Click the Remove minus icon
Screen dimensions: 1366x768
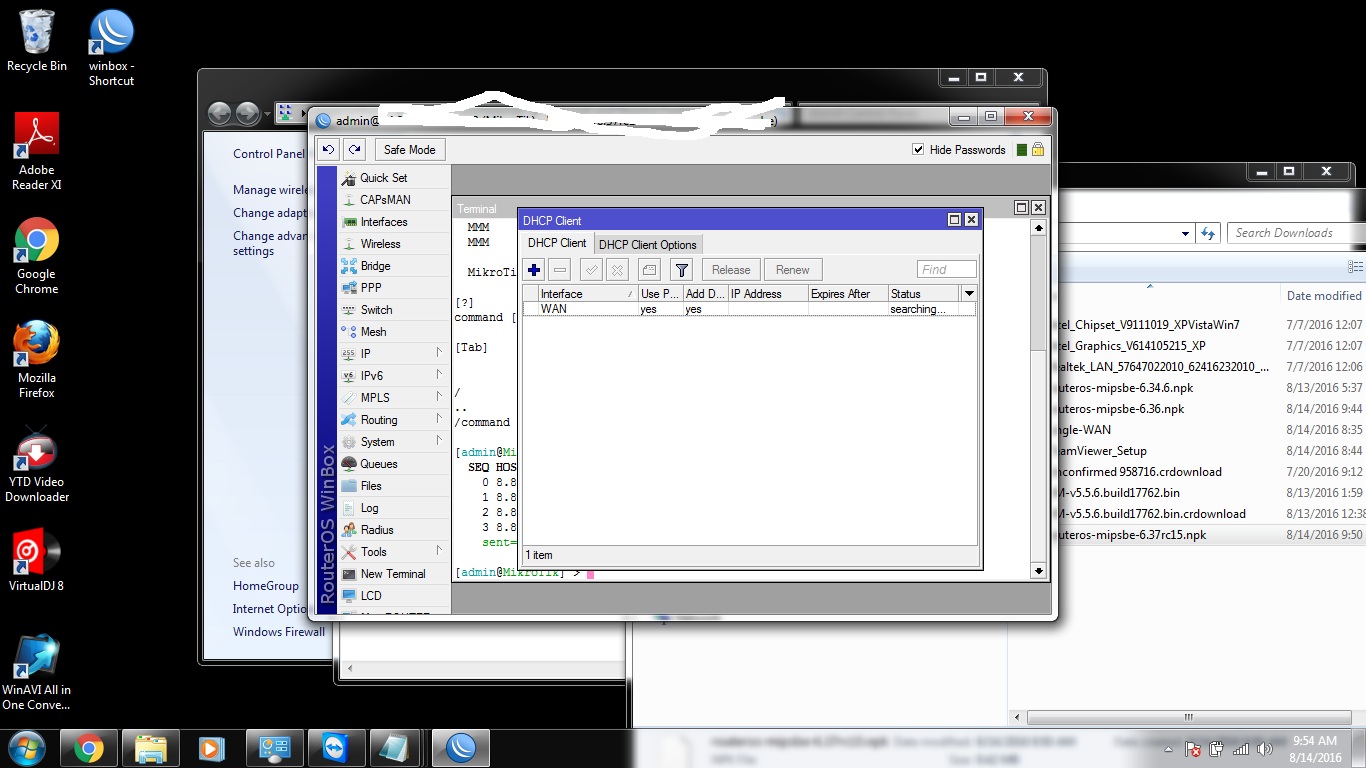(x=560, y=270)
